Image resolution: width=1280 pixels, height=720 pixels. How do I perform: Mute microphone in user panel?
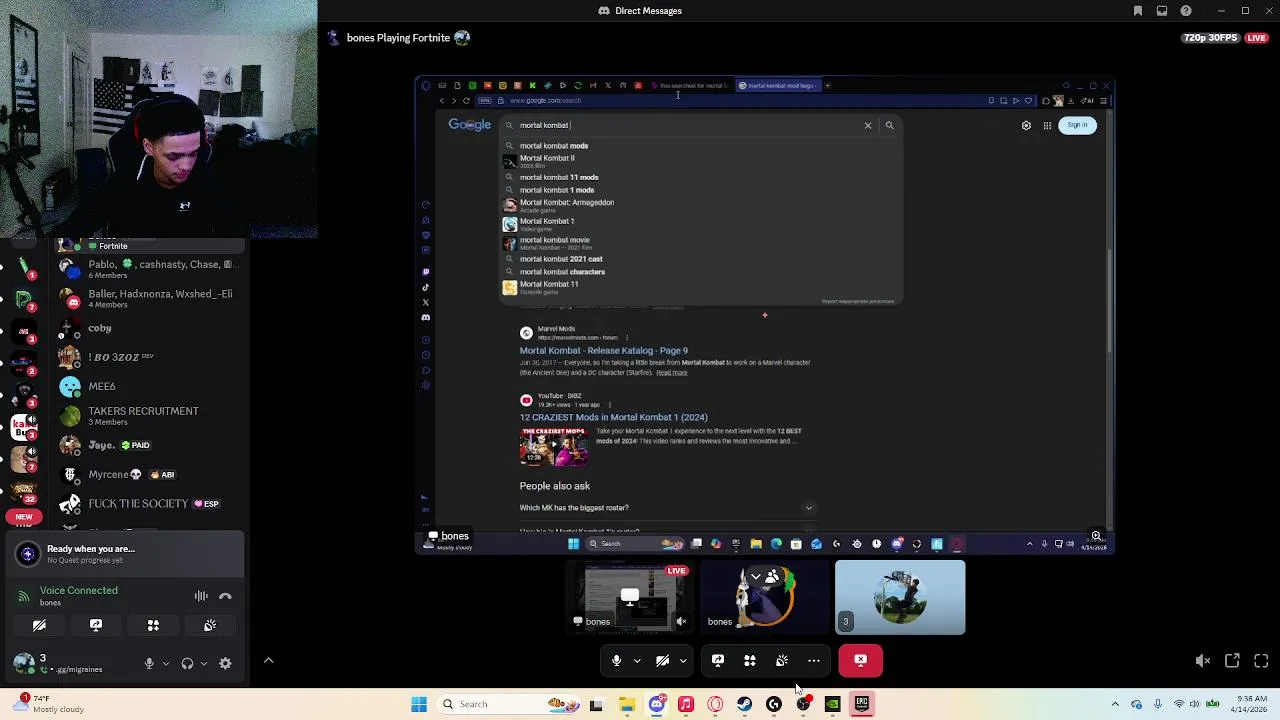pos(149,663)
